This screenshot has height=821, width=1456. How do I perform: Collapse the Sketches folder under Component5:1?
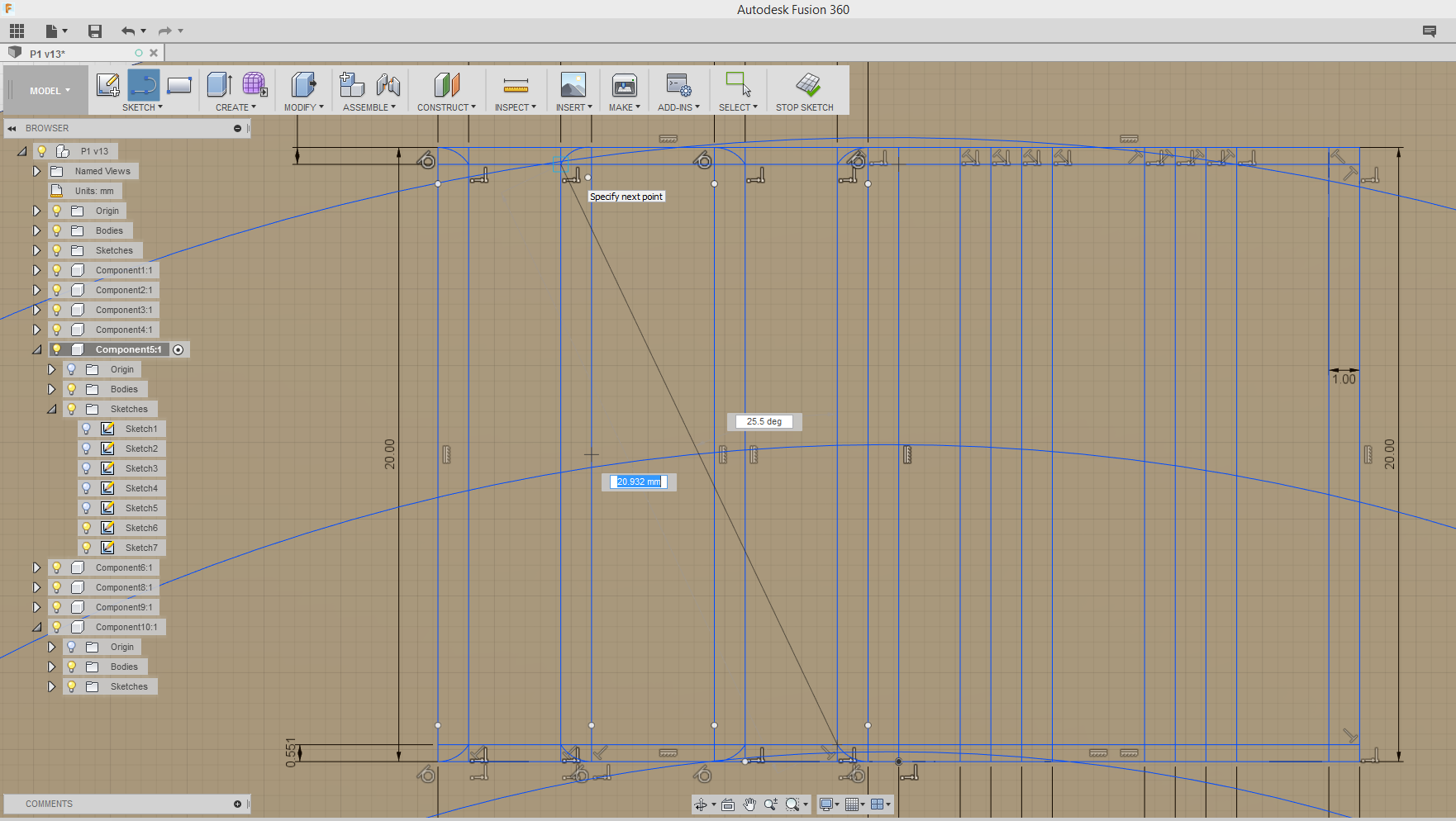click(x=51, y=409)
